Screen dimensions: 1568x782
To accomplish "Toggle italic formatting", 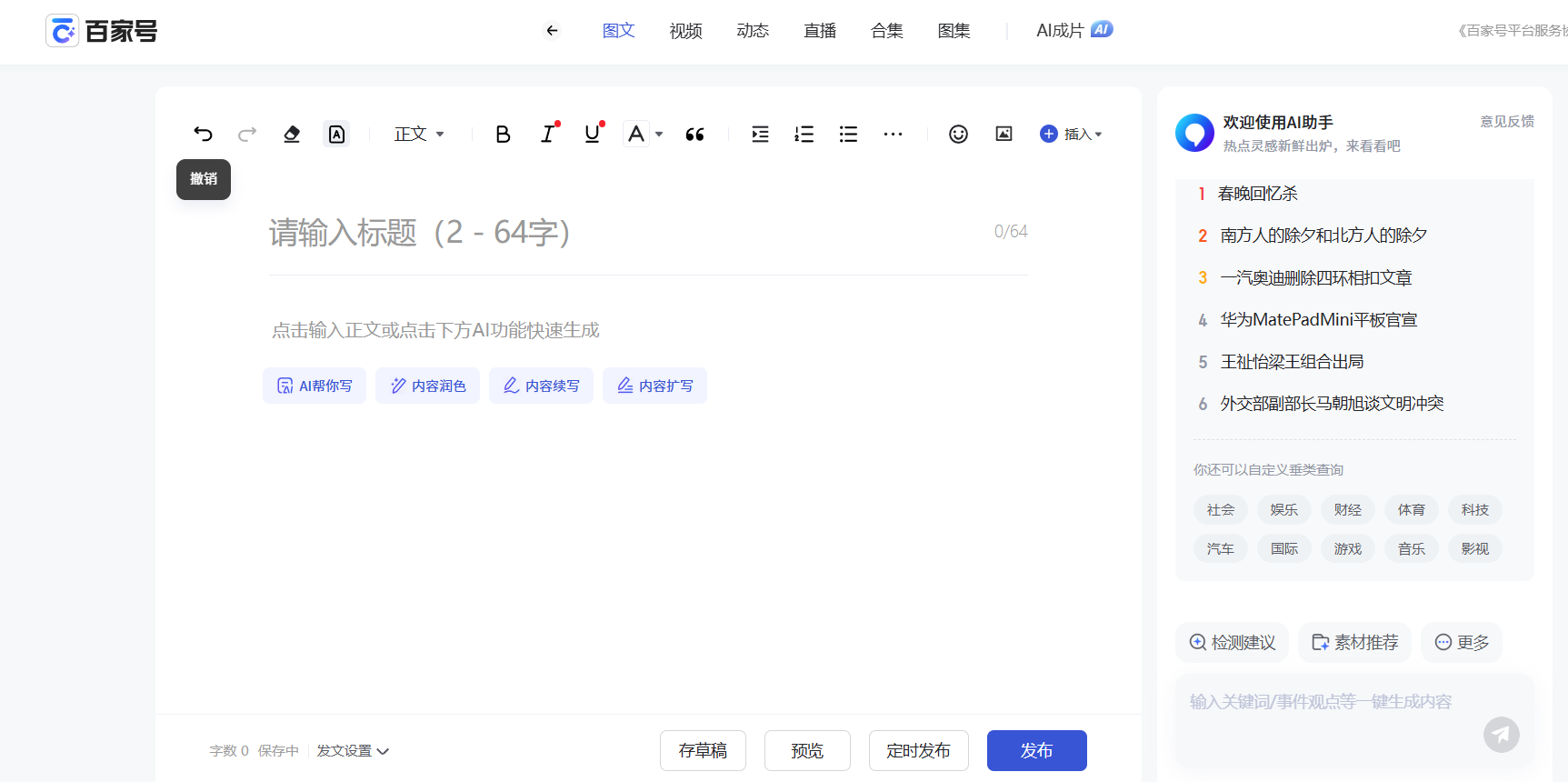I will pyautogui.click(x=547, y=135).
